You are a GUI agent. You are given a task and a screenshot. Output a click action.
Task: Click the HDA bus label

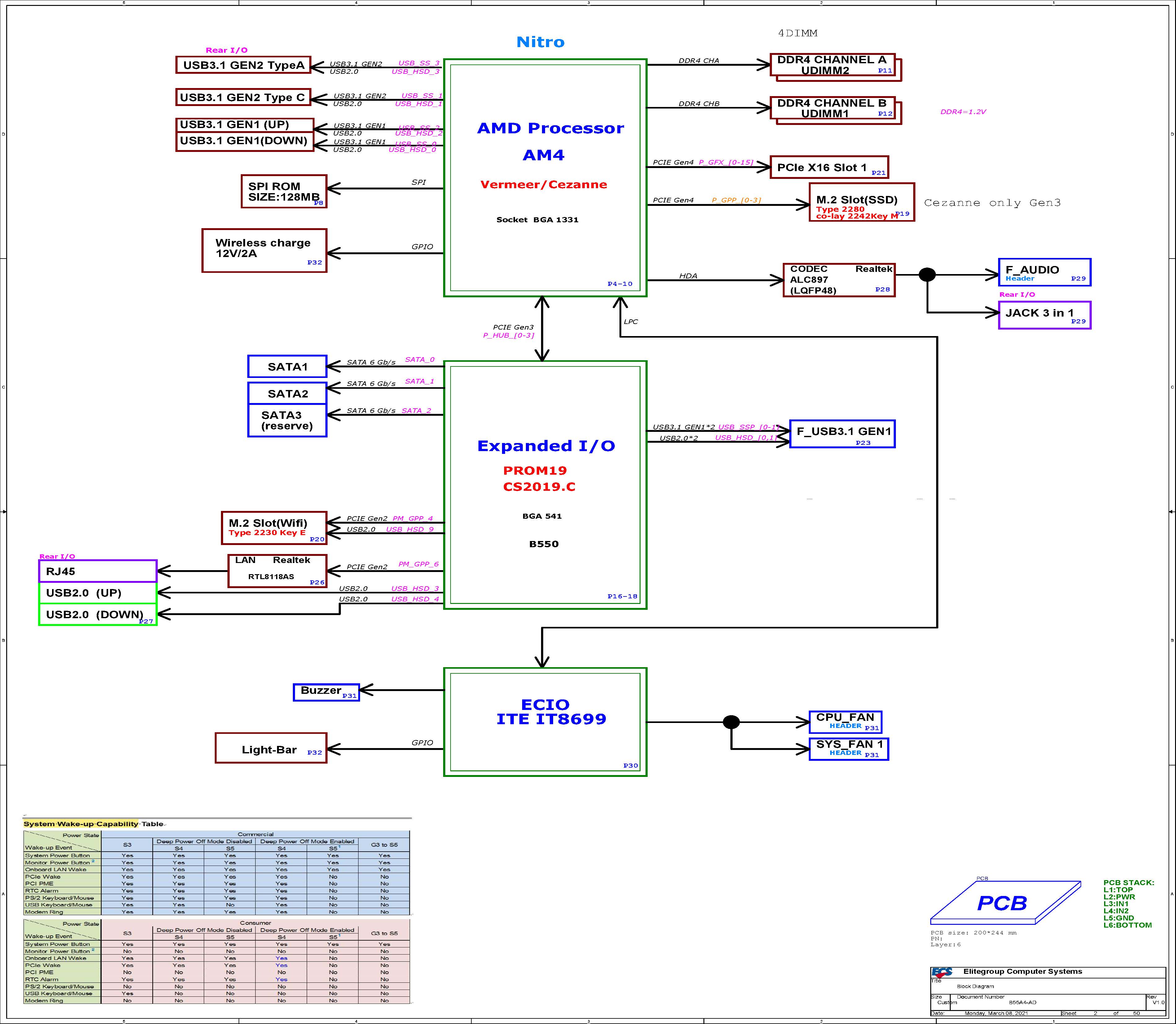click(688, 276)
